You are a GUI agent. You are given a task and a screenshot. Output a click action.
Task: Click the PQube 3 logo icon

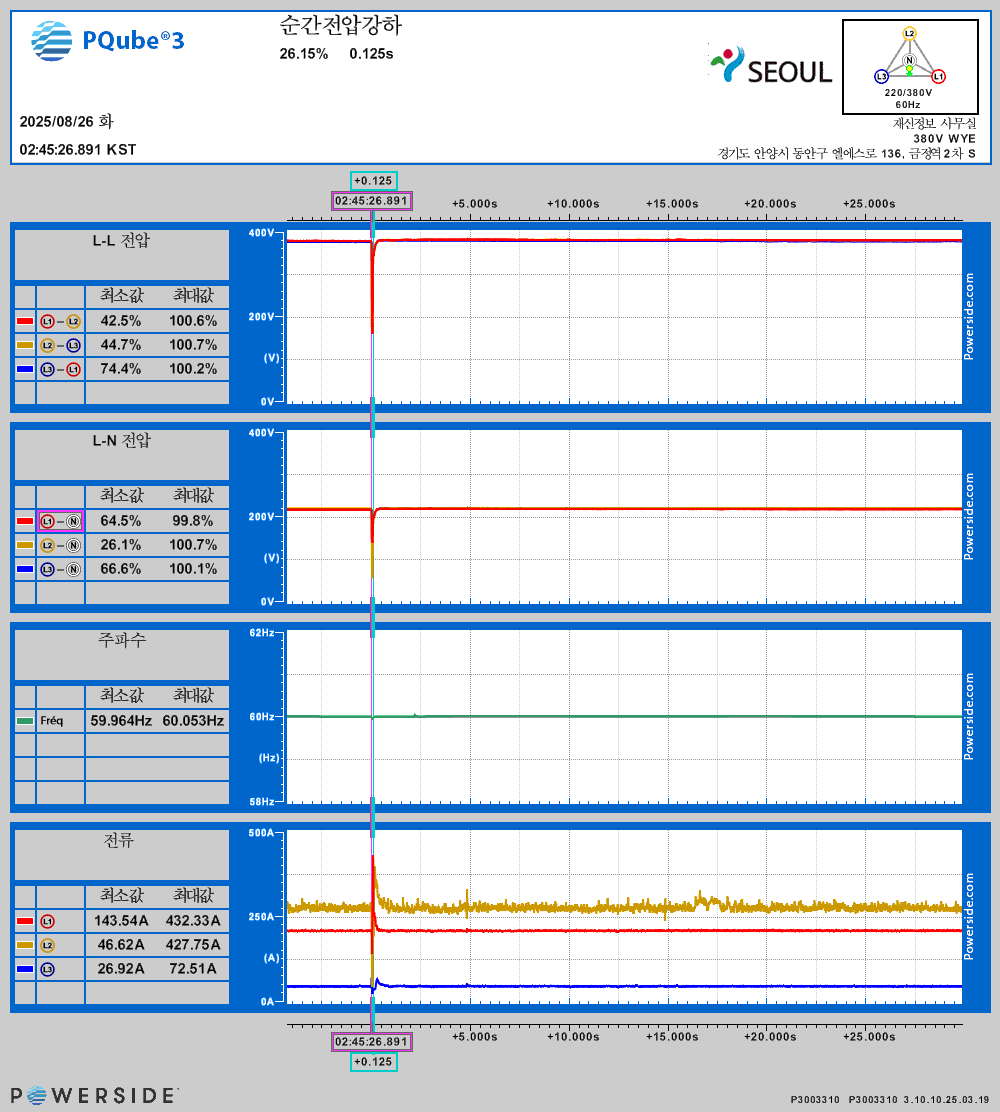pyautogui.click(x=52, y=40)
